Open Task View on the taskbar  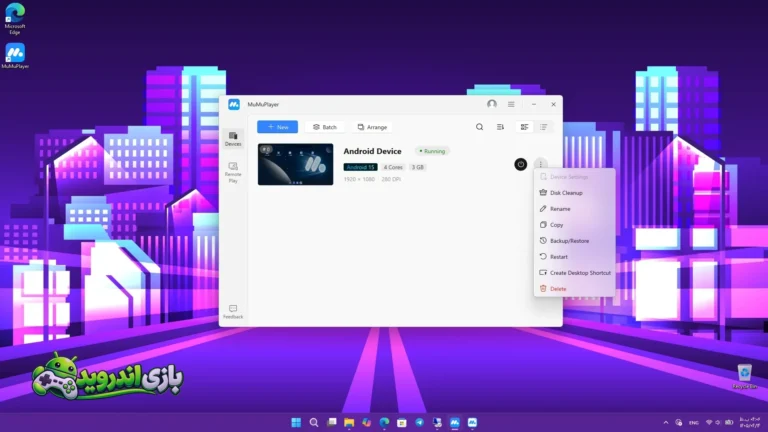pos(332,422)
